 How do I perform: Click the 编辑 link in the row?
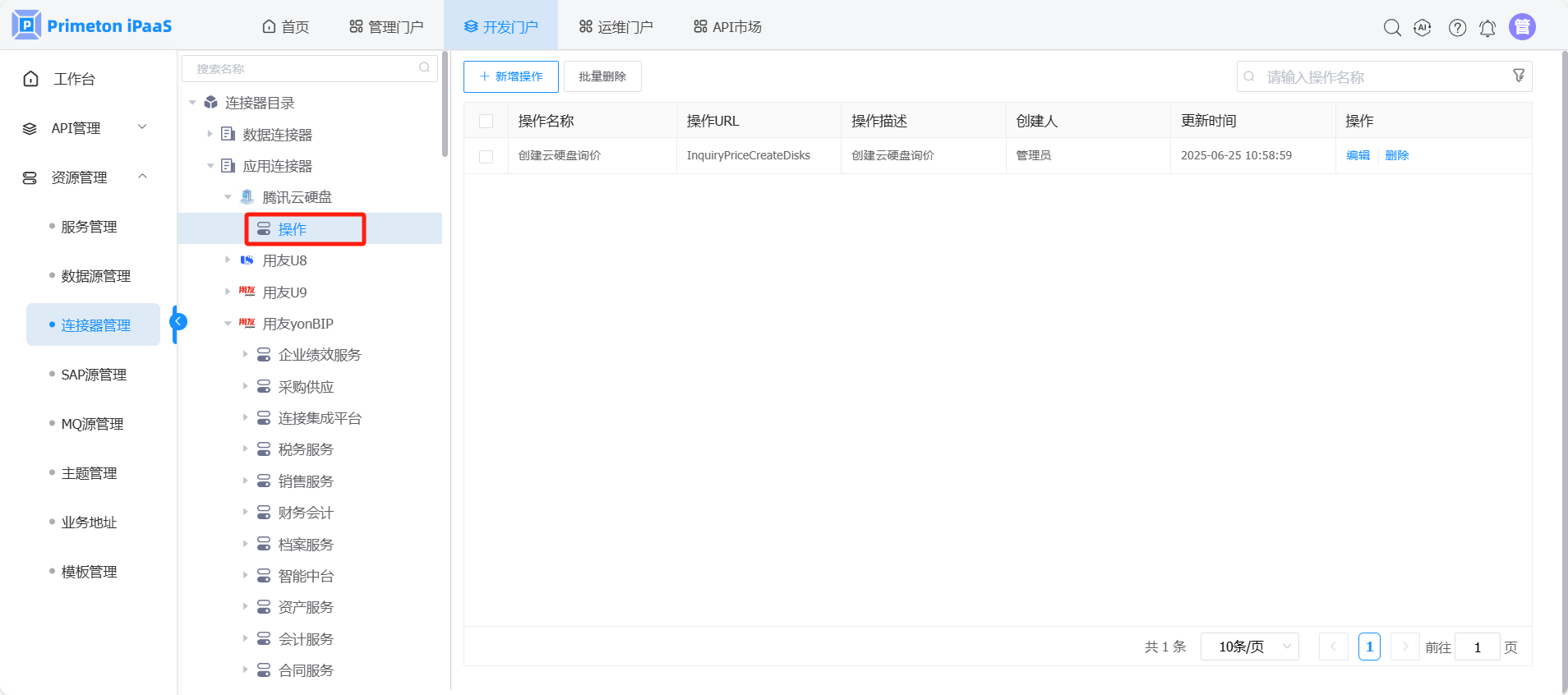[x=1358, y=155]
